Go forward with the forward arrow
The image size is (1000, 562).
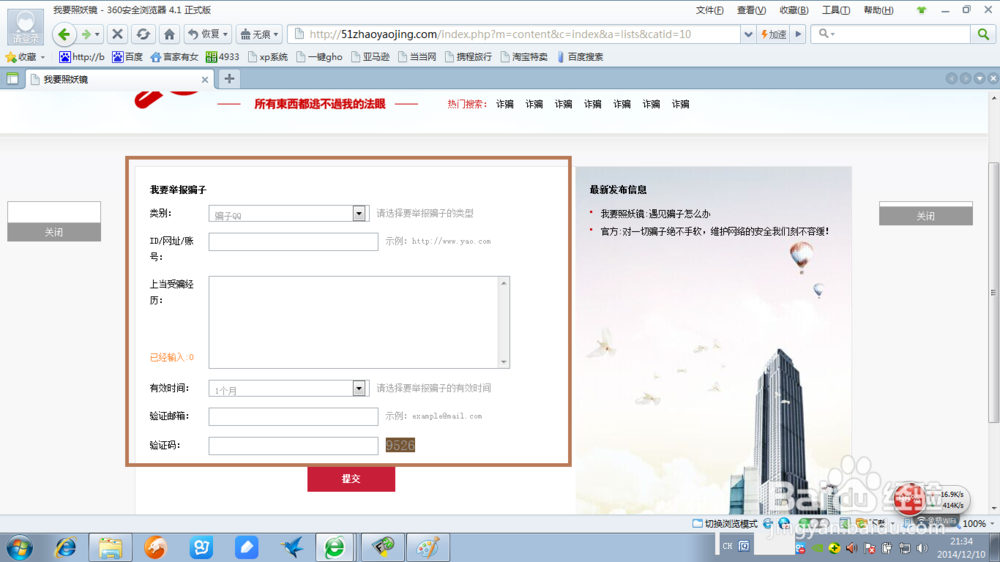pyautogui.click(x=85, y=34)
